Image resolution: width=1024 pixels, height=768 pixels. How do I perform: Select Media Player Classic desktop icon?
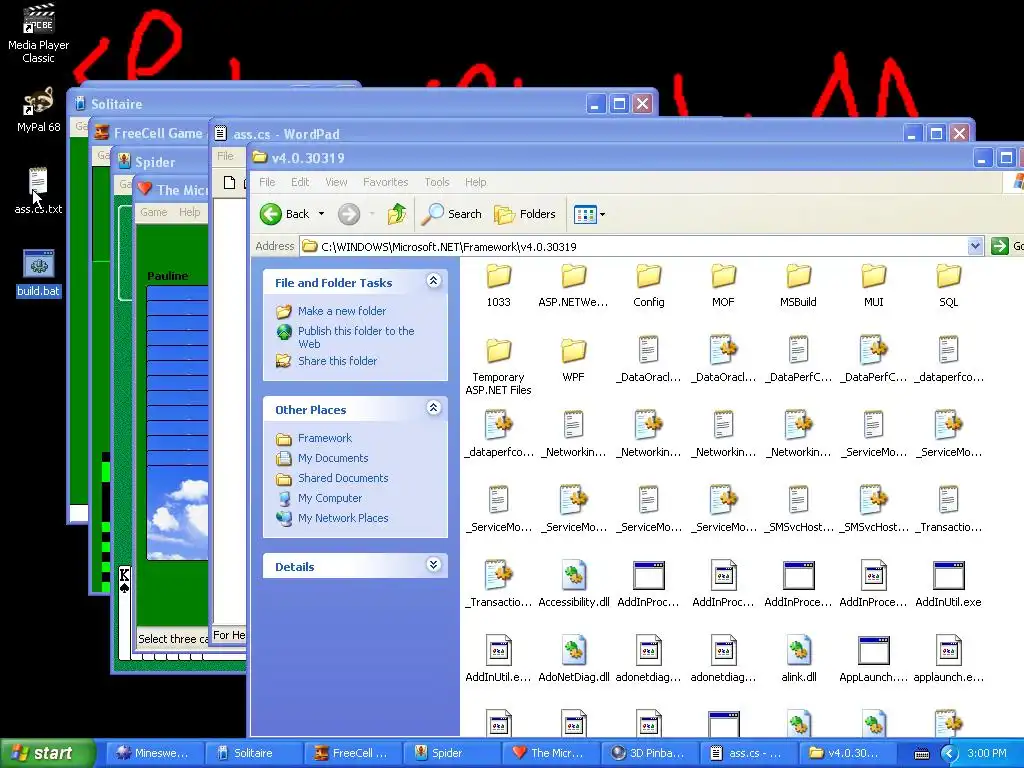pyautogui.click(x=39, y=34)
